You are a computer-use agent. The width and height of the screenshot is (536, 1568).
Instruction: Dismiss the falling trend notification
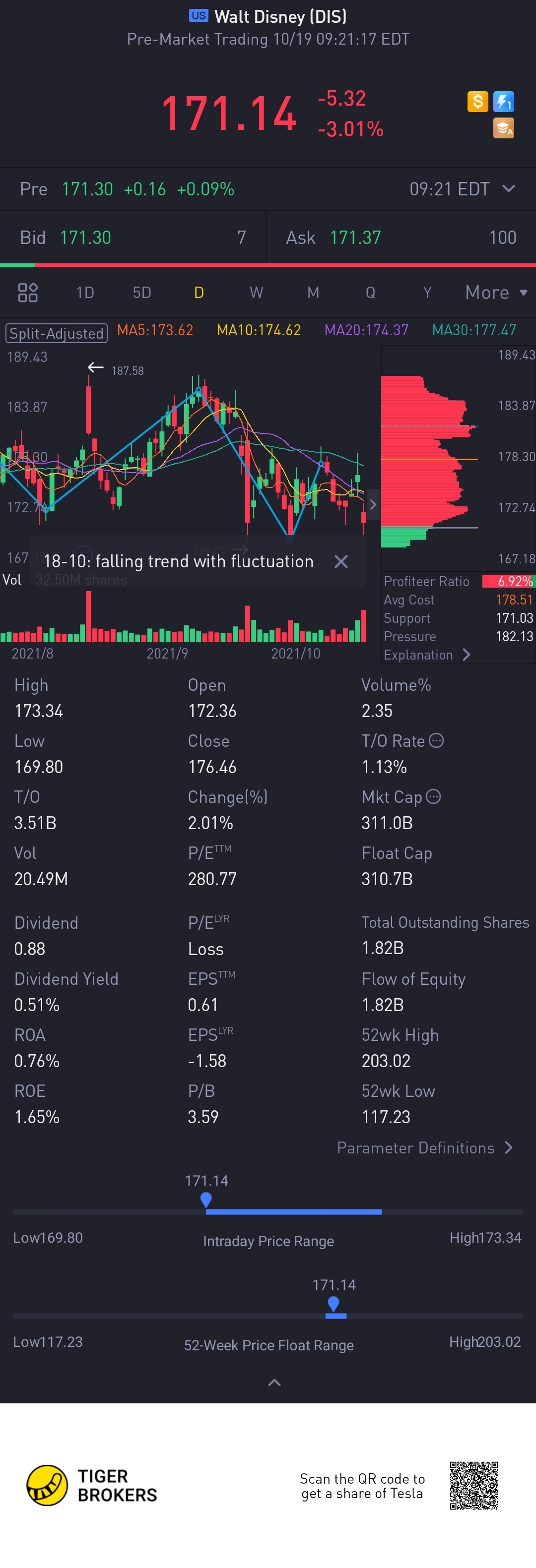click(341, 561)
